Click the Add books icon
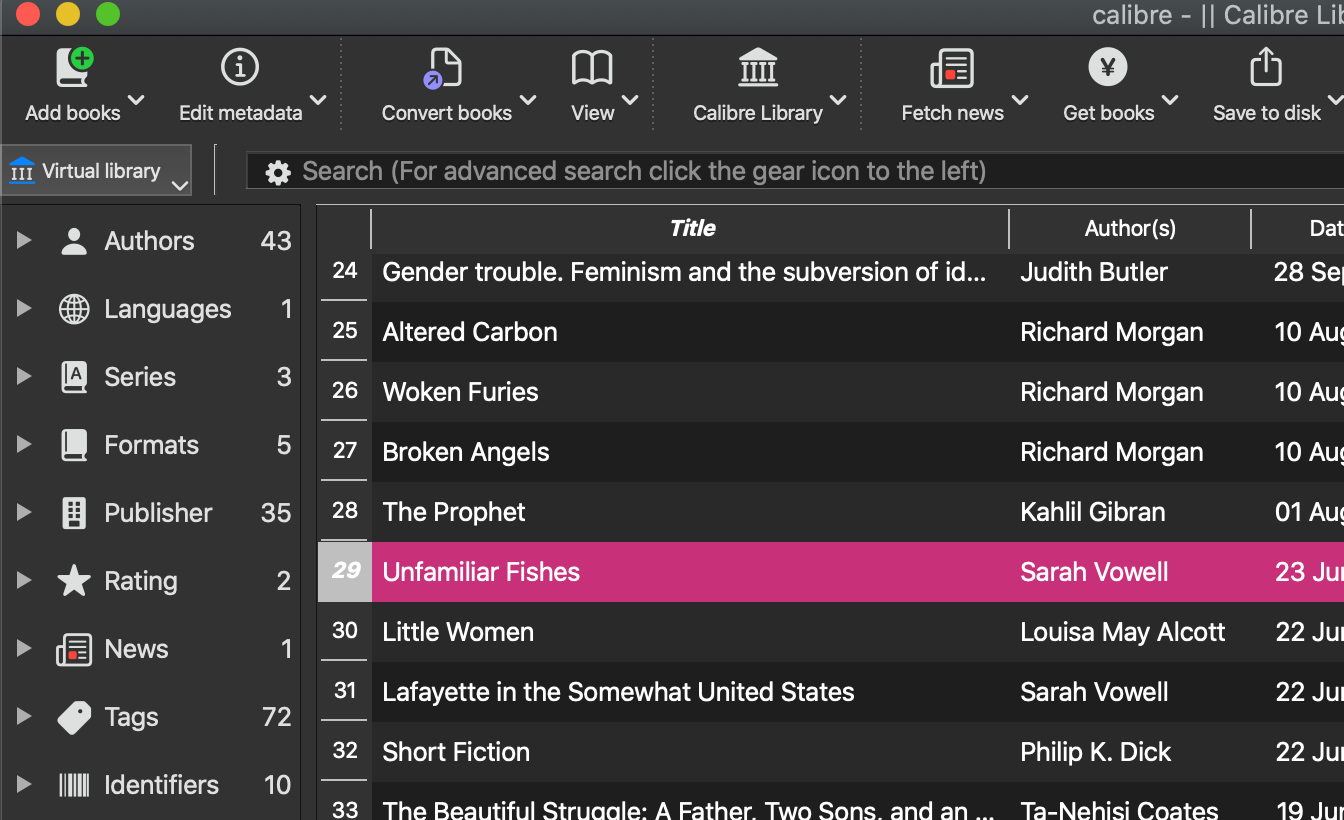 tap(73, 70)
